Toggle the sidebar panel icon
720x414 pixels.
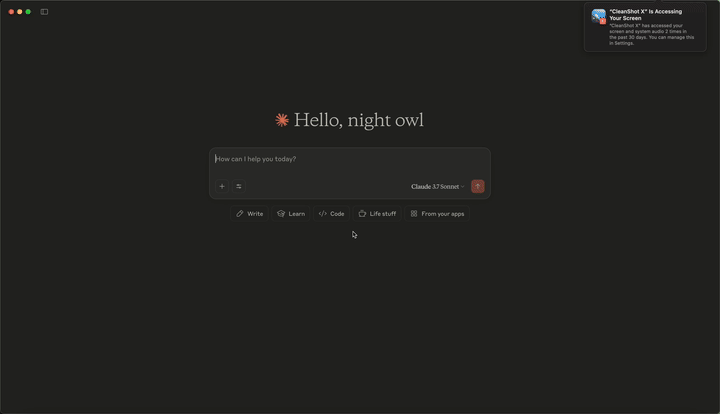44,12
